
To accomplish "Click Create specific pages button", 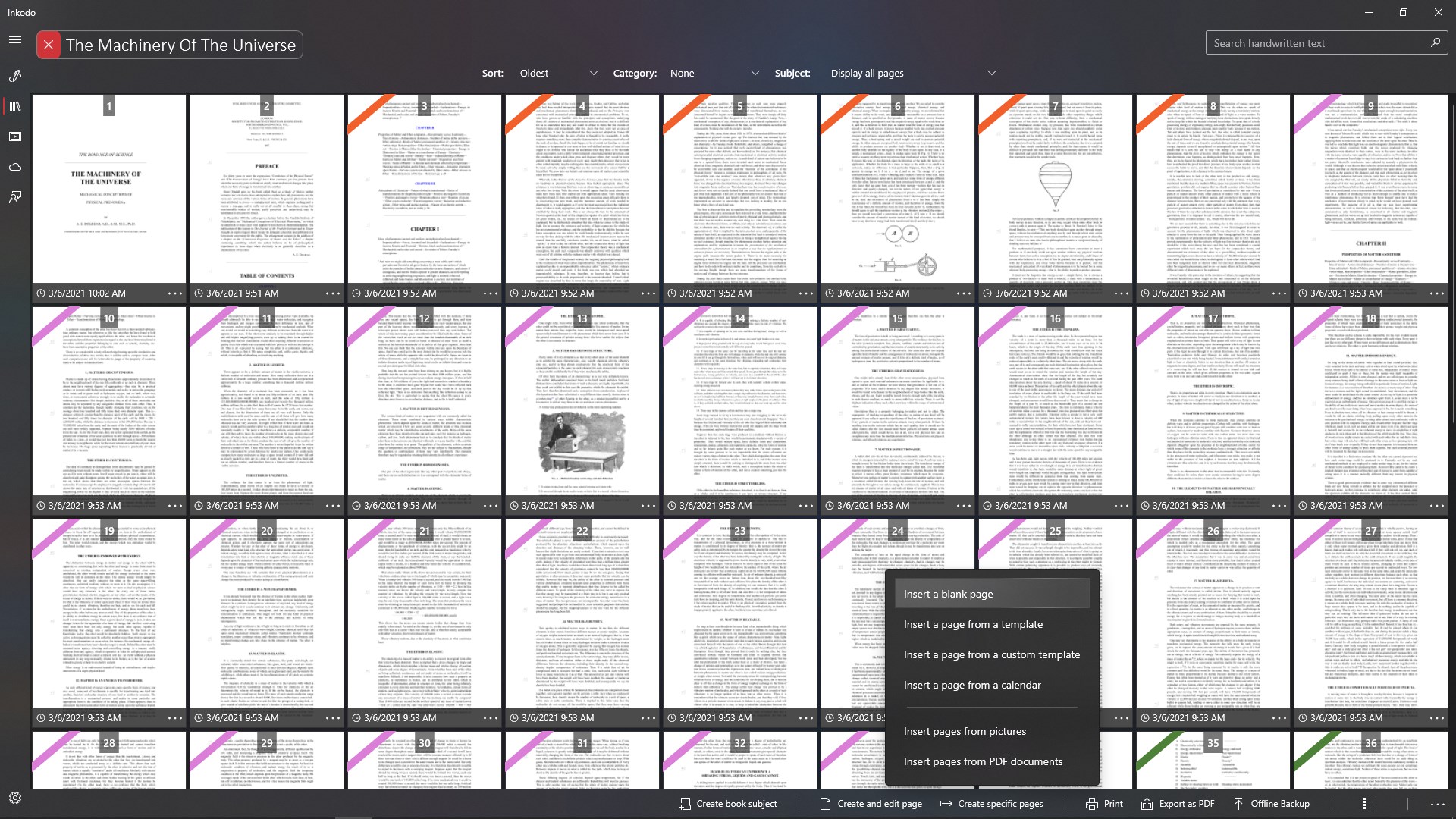I will point(991,804).
